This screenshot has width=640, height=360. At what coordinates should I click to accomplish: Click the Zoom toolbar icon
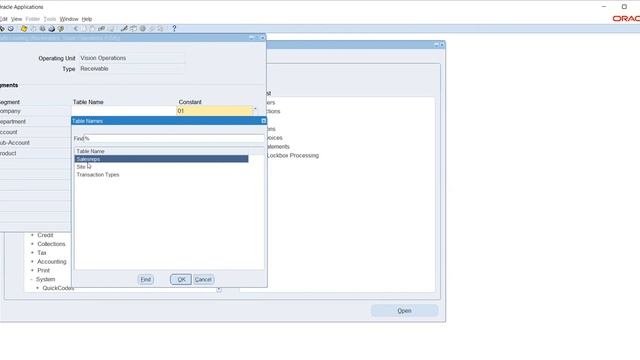pos(133,29)
